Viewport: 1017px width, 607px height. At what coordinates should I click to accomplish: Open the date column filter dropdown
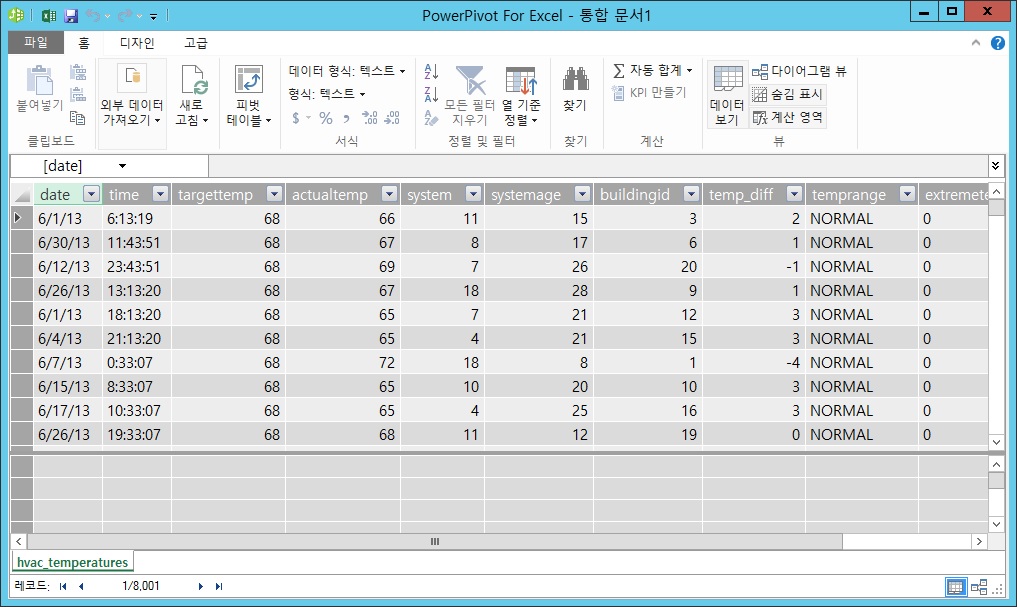[91, 194]
